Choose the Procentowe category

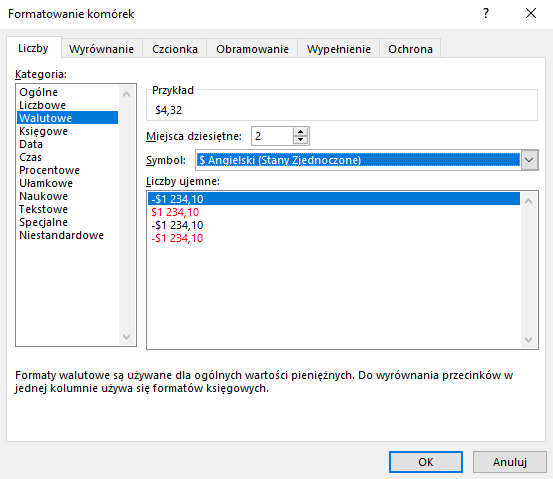[49, 170]
